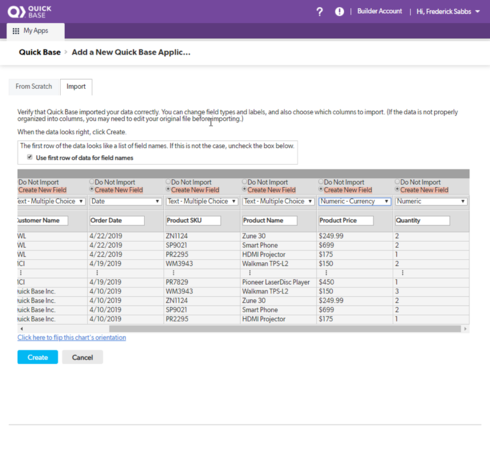
Task: Open Frederick Sabbs user menu arrow
Action: (477, 12)
